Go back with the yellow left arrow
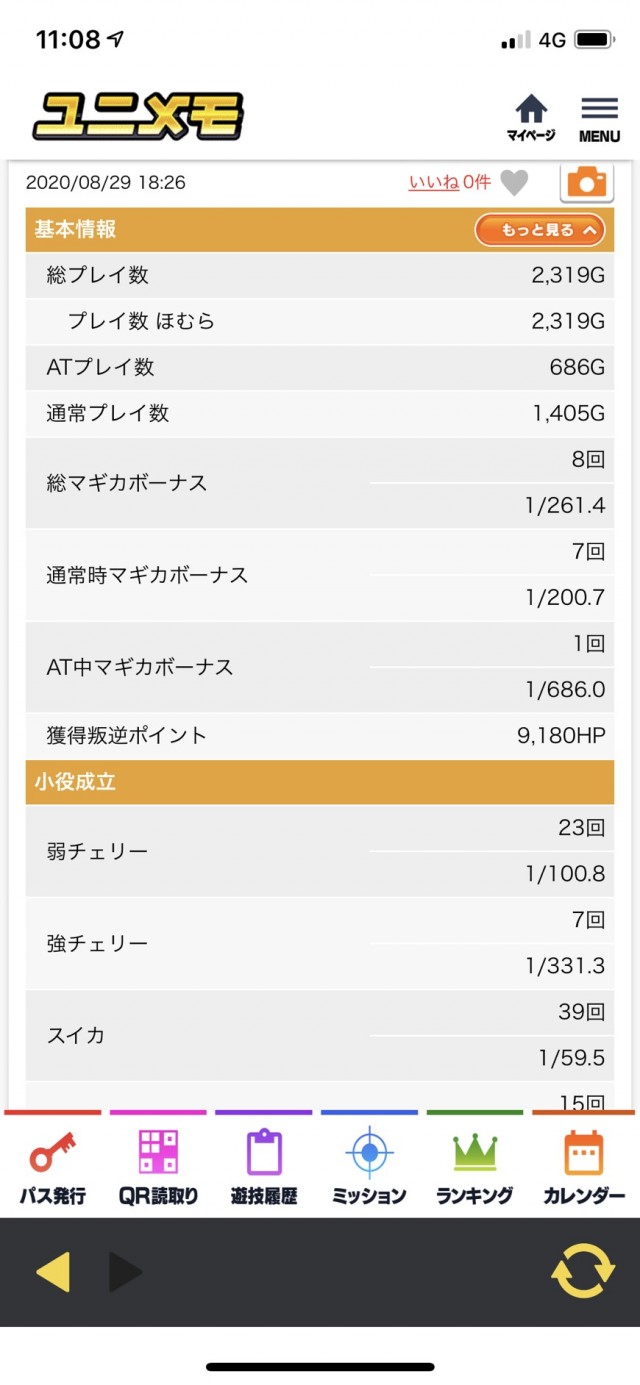The height and width of the screenshot is (1385, 640). point(53,1272)
